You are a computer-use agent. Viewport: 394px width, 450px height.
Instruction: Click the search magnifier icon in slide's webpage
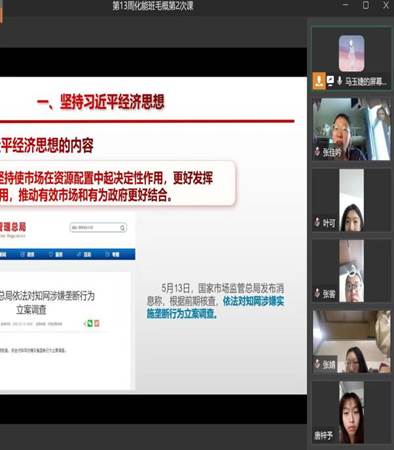(x=122, y=228)
